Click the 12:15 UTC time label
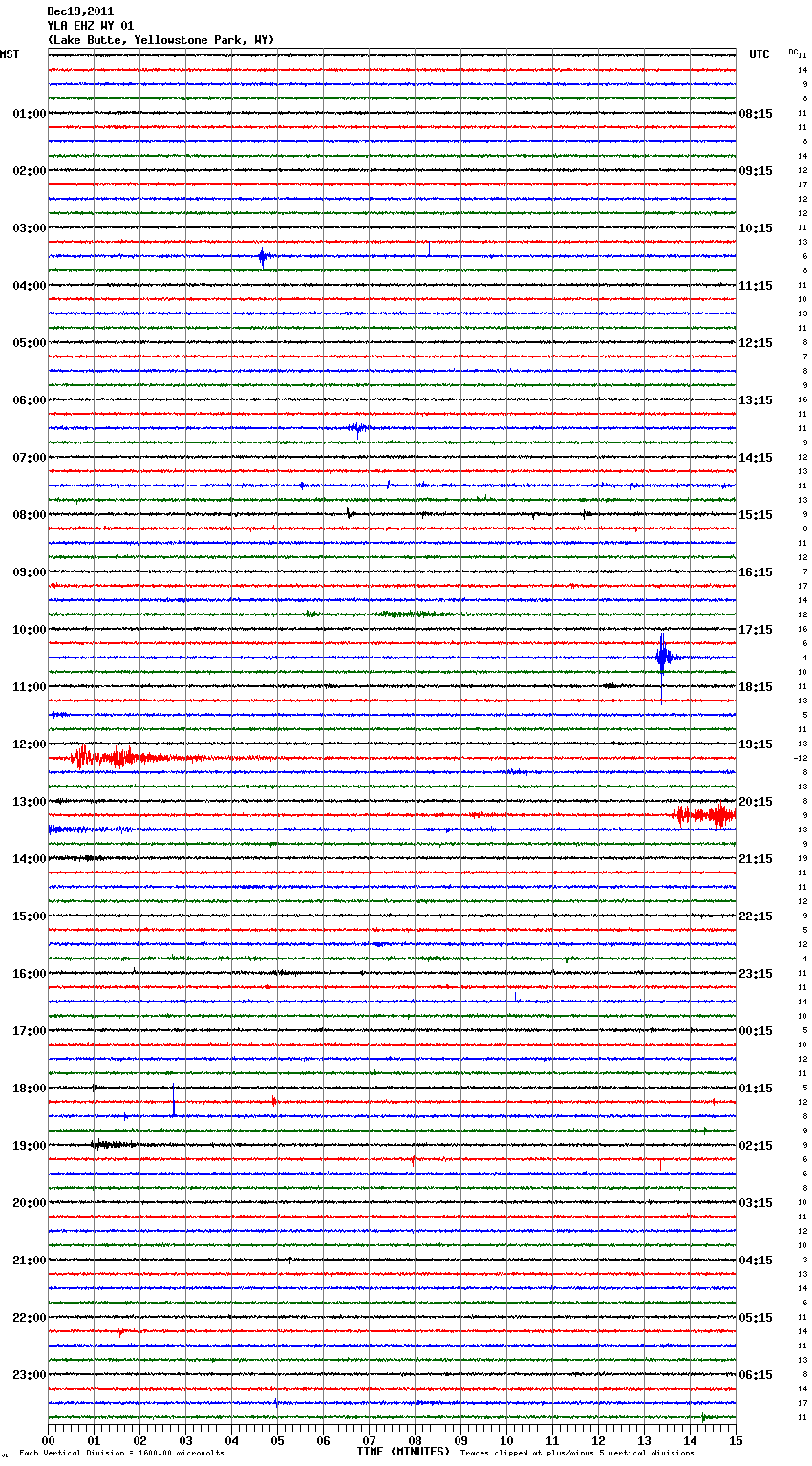The height and width of the screenshot is (1466, 812). [x=756, y=343]
